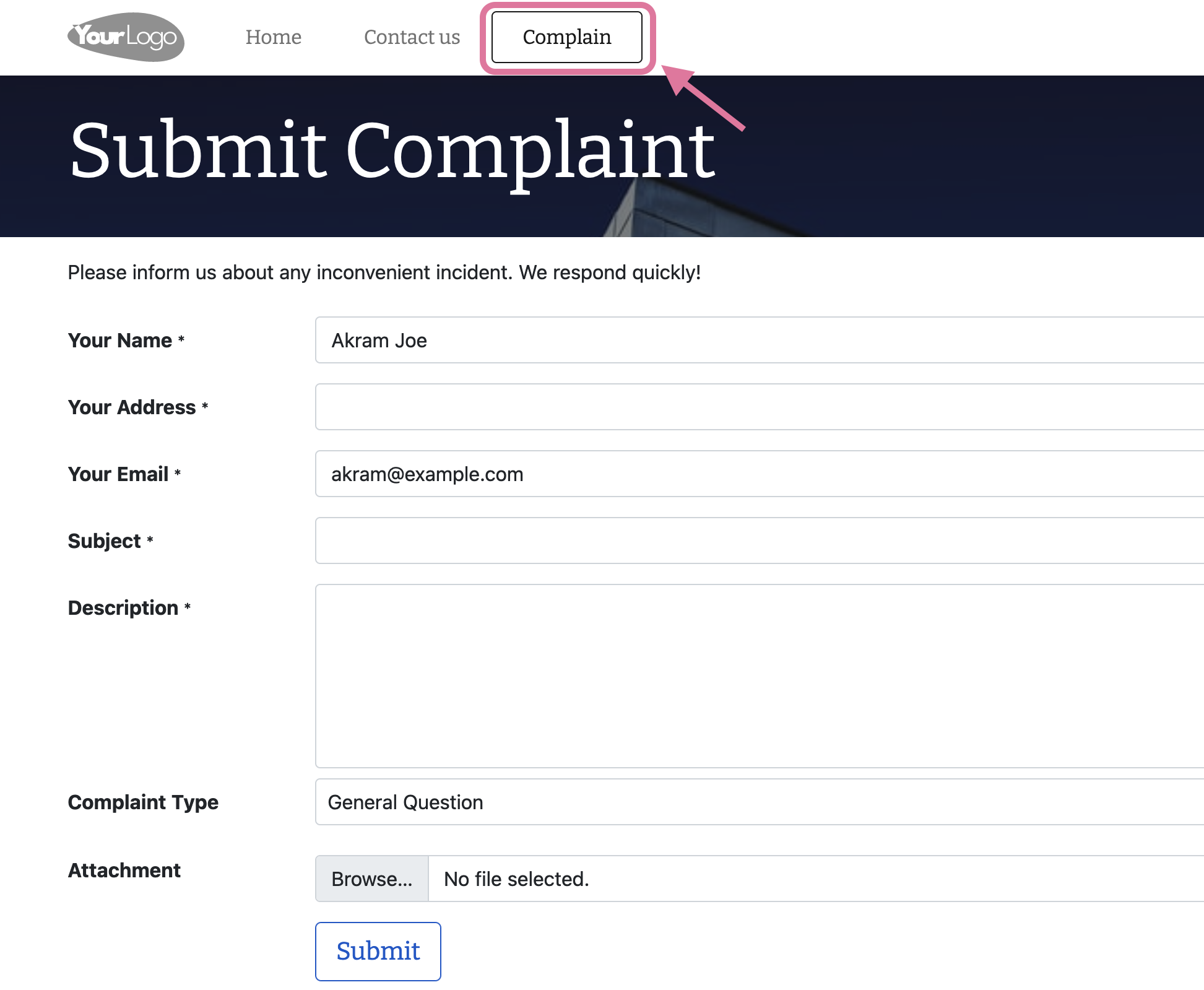Select the Complain menu item
The width and height of the screenshot is (1204, 990).
click(567, 37)
